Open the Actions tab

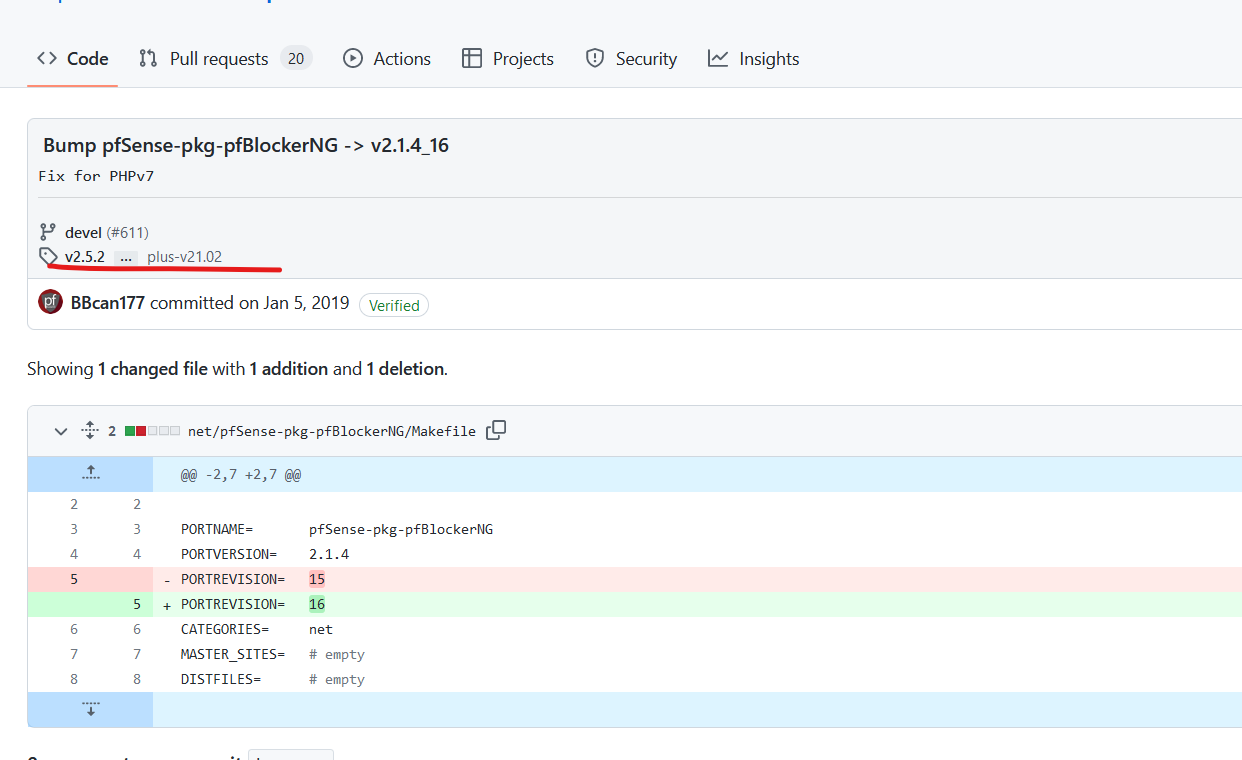click(x=387, y=59)
